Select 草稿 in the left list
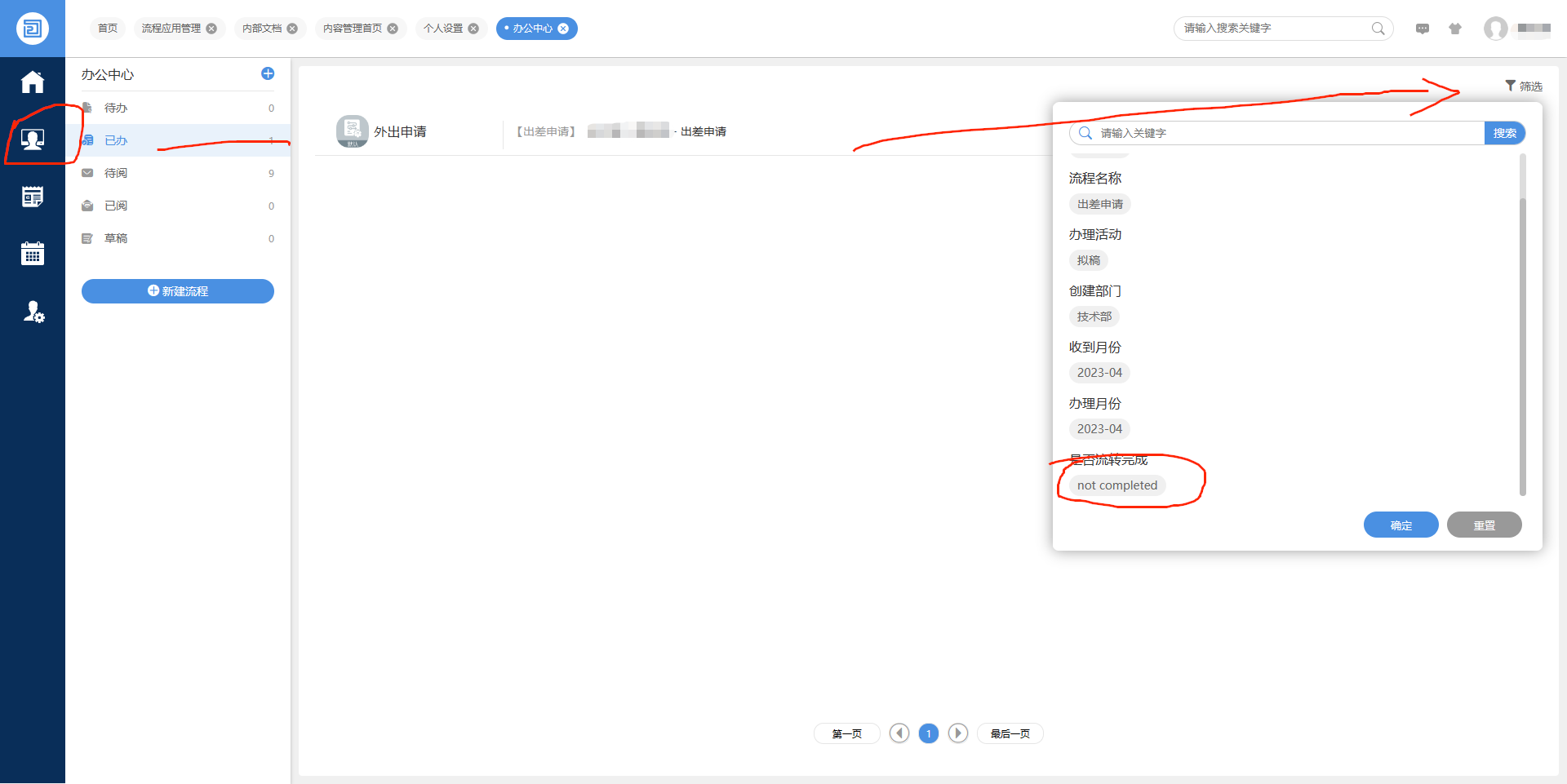The image size is (1567, 784). [178, 238]
